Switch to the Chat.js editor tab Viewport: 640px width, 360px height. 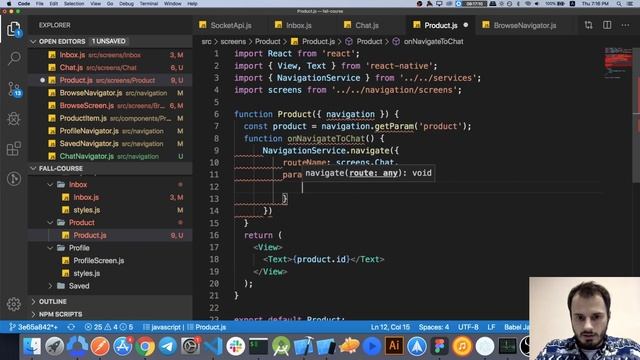367,25
